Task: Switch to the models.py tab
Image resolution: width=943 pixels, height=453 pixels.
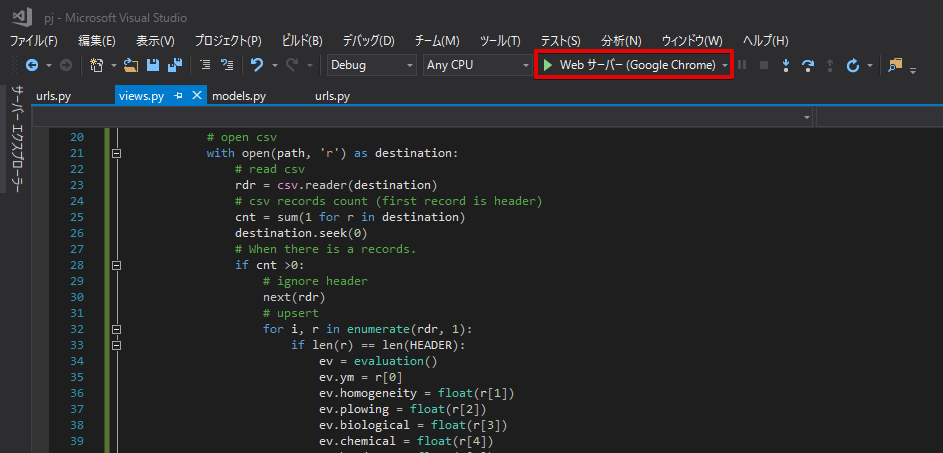Action: coord(239,96)
